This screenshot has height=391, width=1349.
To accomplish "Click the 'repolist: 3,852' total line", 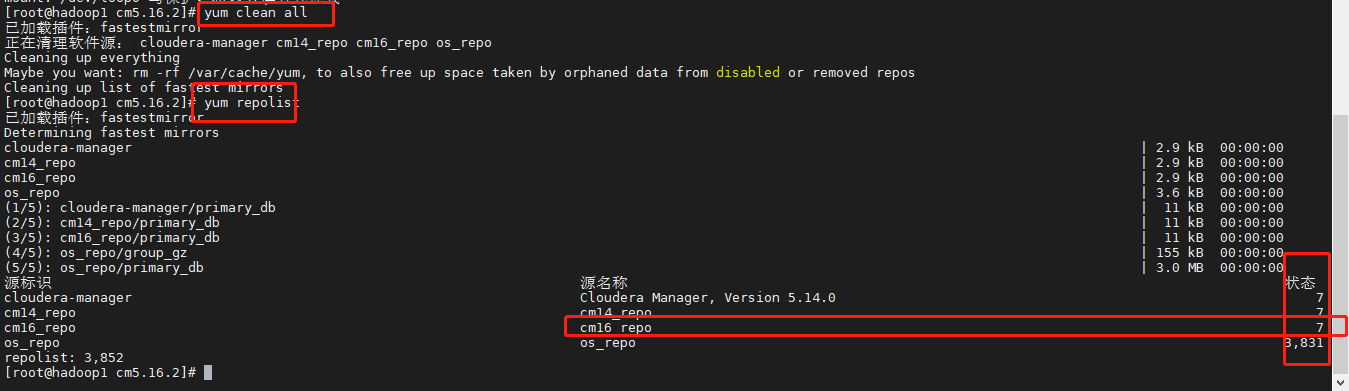I will pos(64,358).
